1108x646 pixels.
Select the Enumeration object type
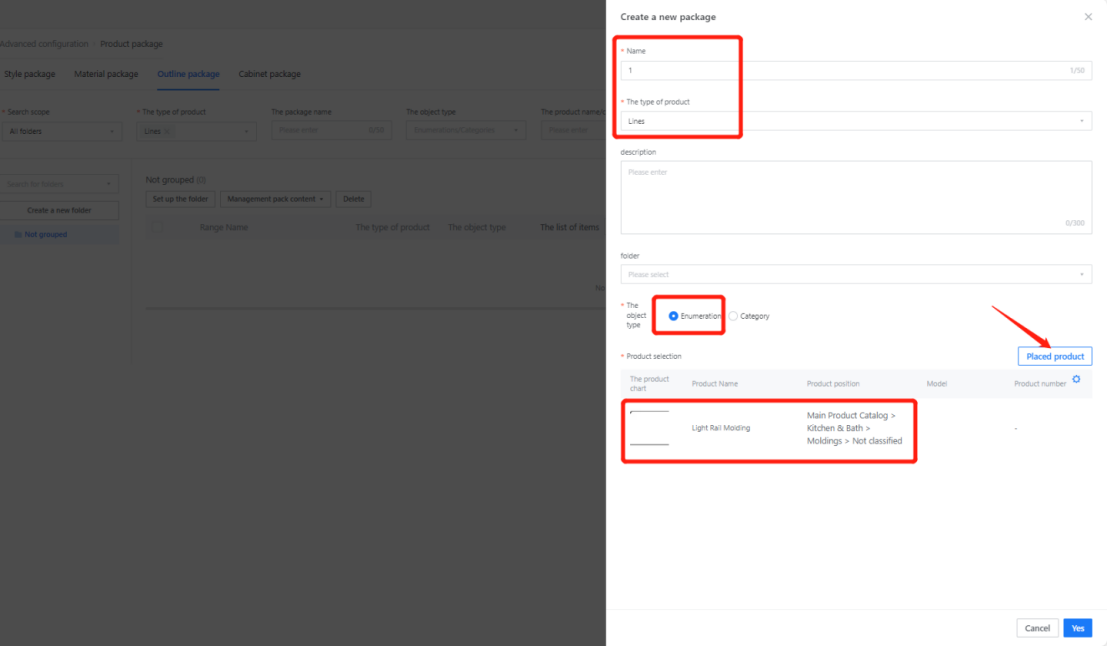point(673,316)
